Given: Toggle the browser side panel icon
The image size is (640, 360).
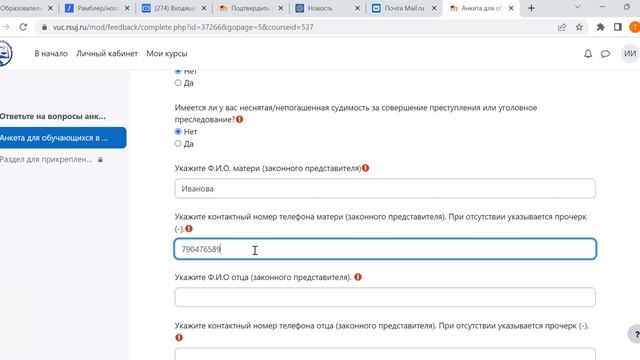Looking at the screenshot, I should pos(618,27).
